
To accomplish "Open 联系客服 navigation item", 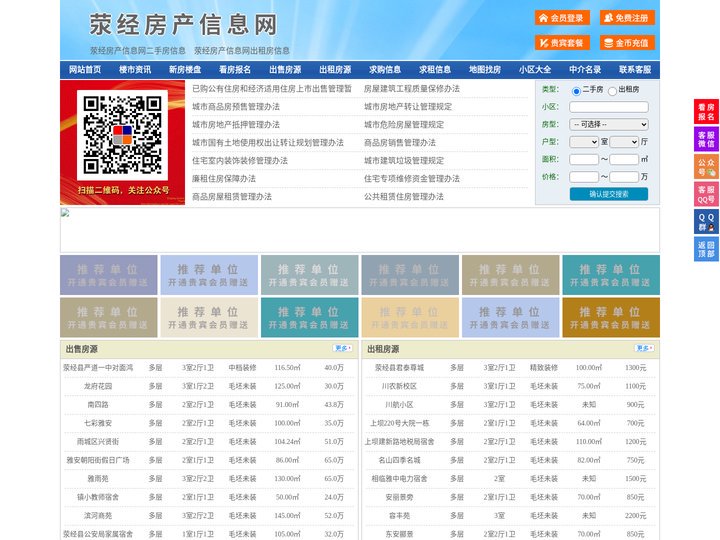I will [635, 70].
